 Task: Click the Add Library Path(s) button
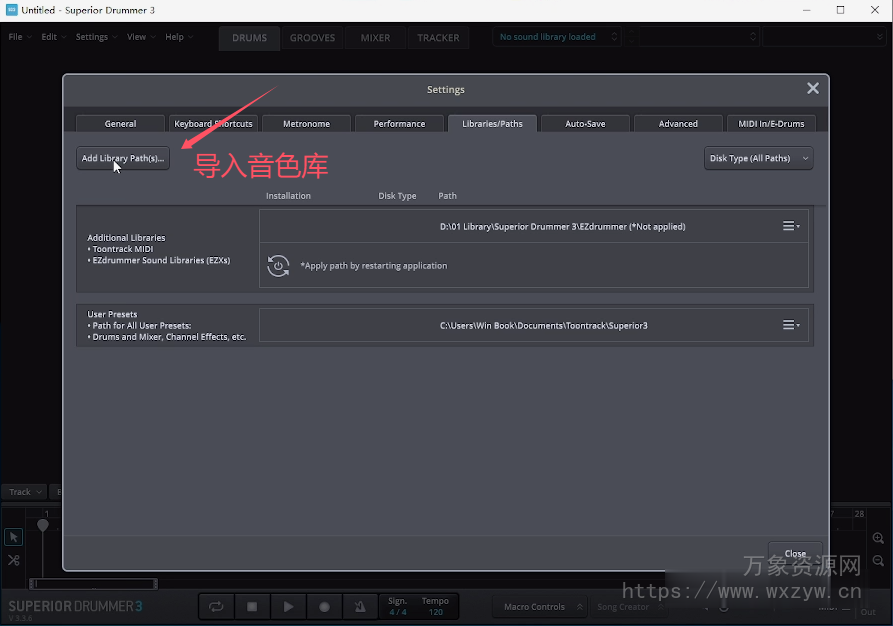click(122, 158)
